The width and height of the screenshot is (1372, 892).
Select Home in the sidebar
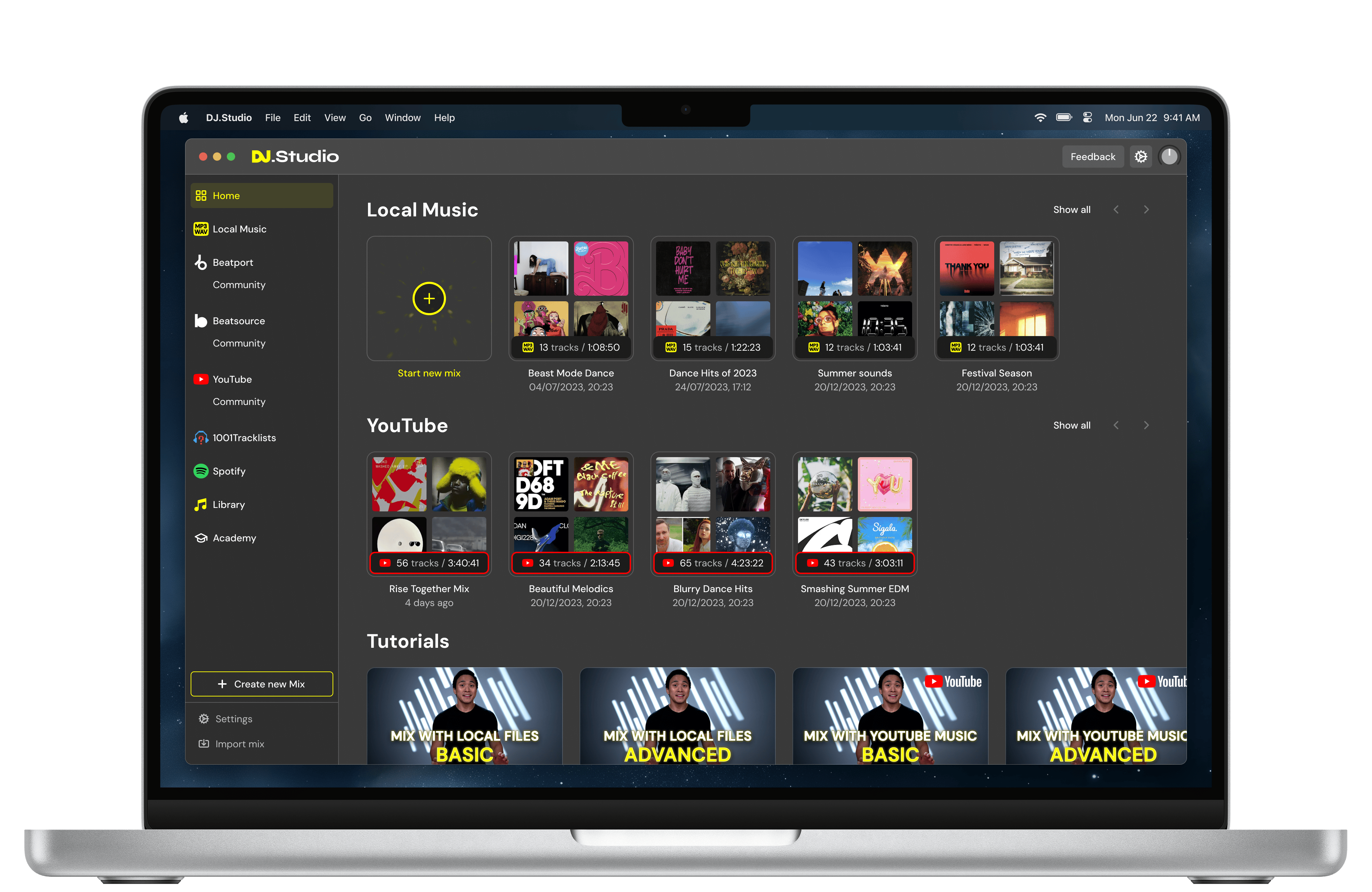tap(262, 196)
